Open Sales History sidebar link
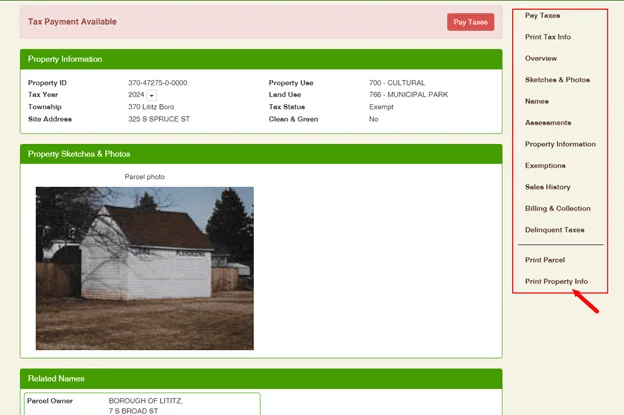The image size is (624, 415). click(x=548, y=187)
